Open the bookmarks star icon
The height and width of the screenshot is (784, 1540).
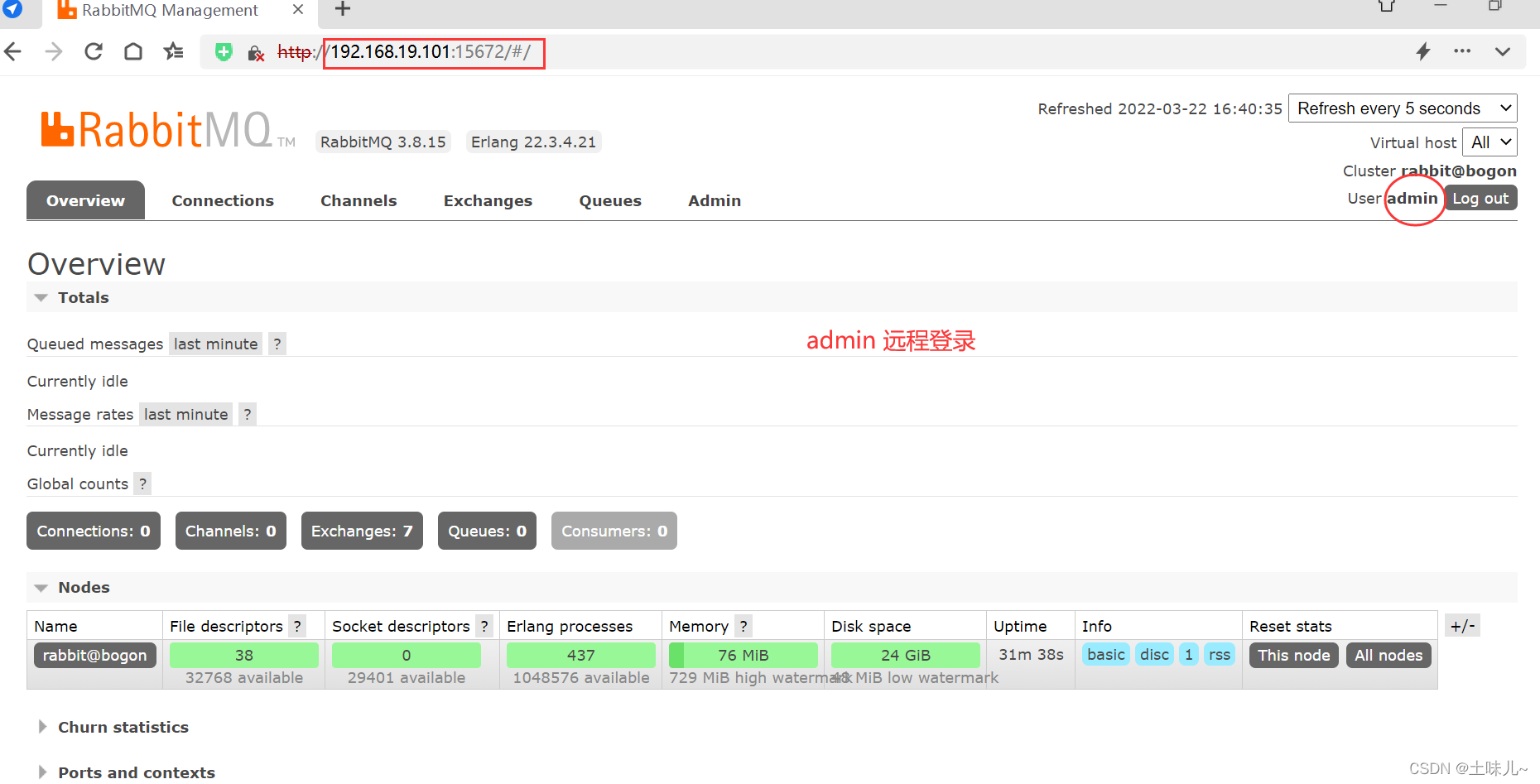[x=174, y=52]
